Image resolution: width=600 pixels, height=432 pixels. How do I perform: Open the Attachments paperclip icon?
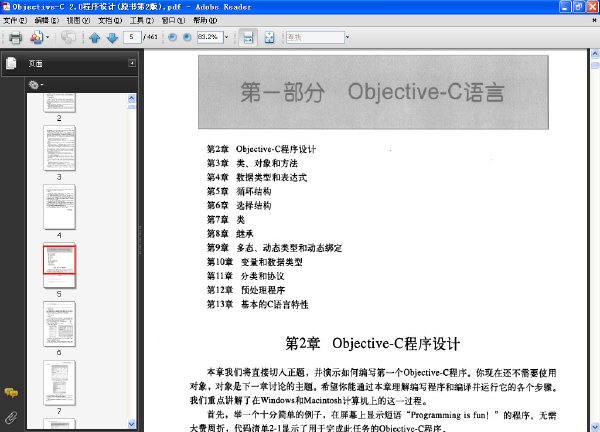[x=11, y=417]
